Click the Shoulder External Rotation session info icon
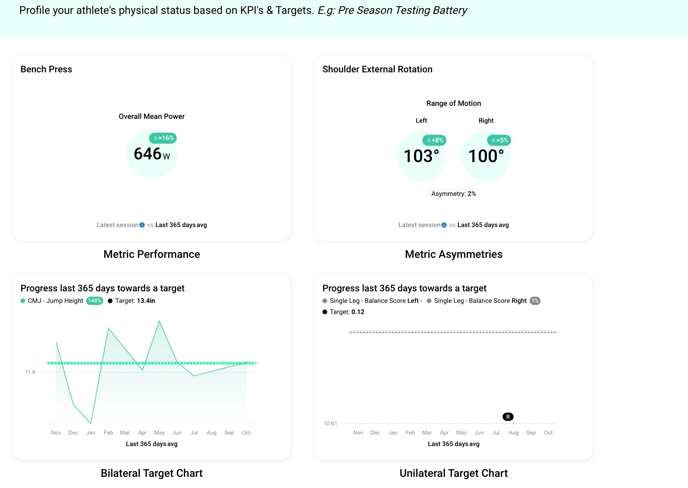Image resolution: width=688 pixels, height=488 pixels. [x=444, y=225]
